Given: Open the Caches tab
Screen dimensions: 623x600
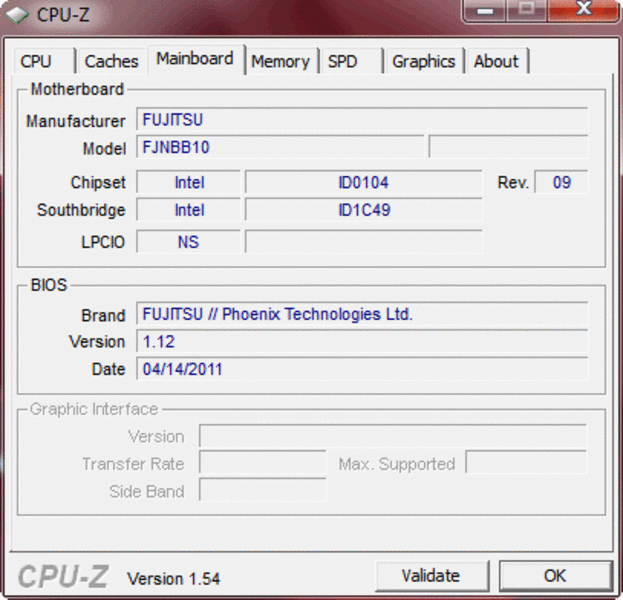Looking at the screenshot, I should pos(112,61).
